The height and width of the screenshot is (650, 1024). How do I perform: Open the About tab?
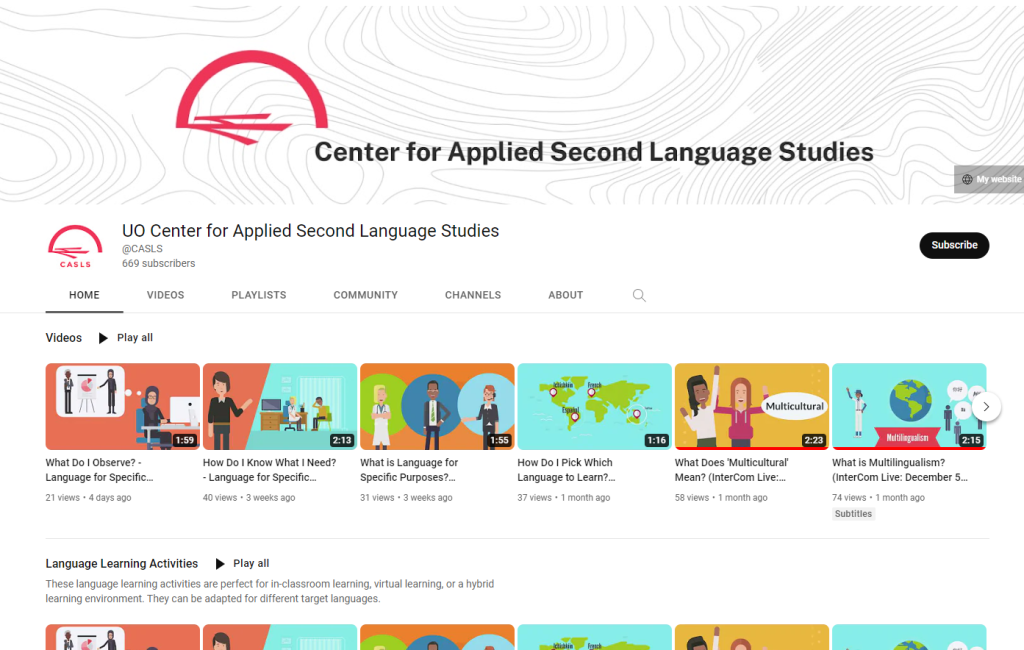click(566, 295)
